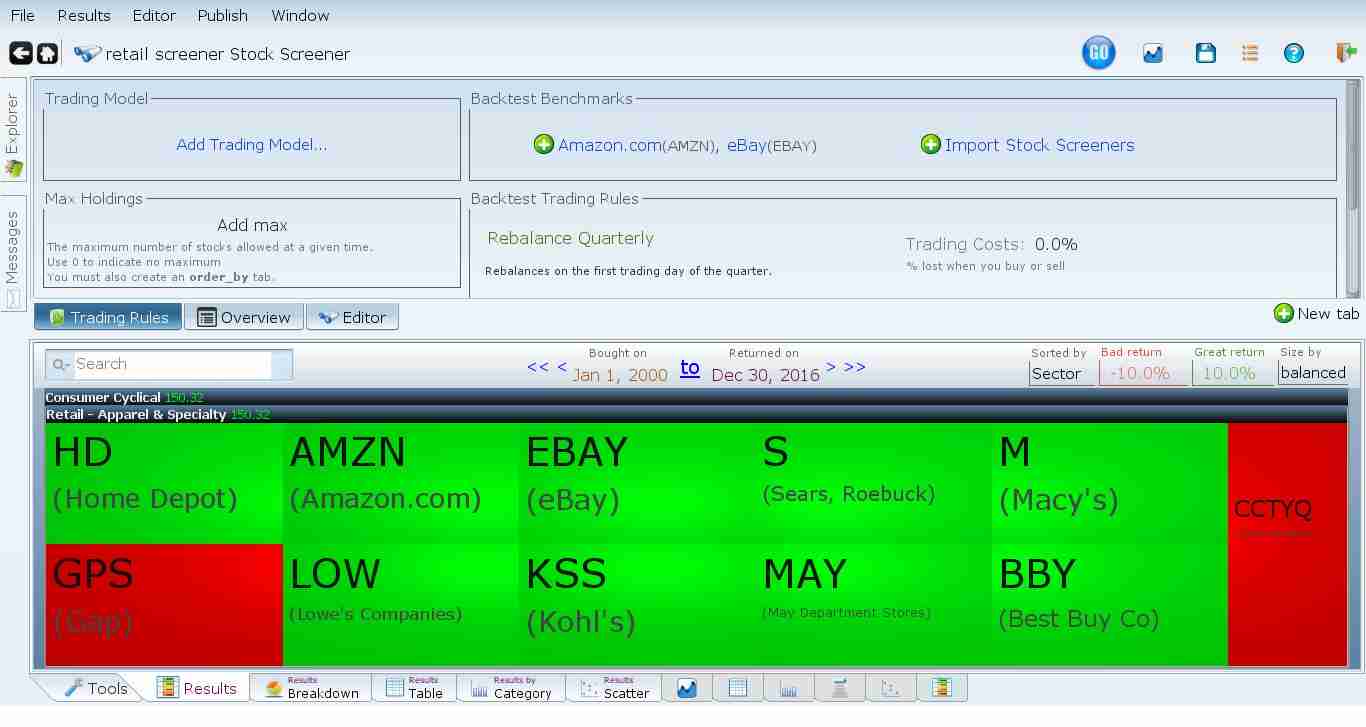Click the Returned on date Dec 30, 2016
The image size is (1366, 727).
[x=765, y=375]
